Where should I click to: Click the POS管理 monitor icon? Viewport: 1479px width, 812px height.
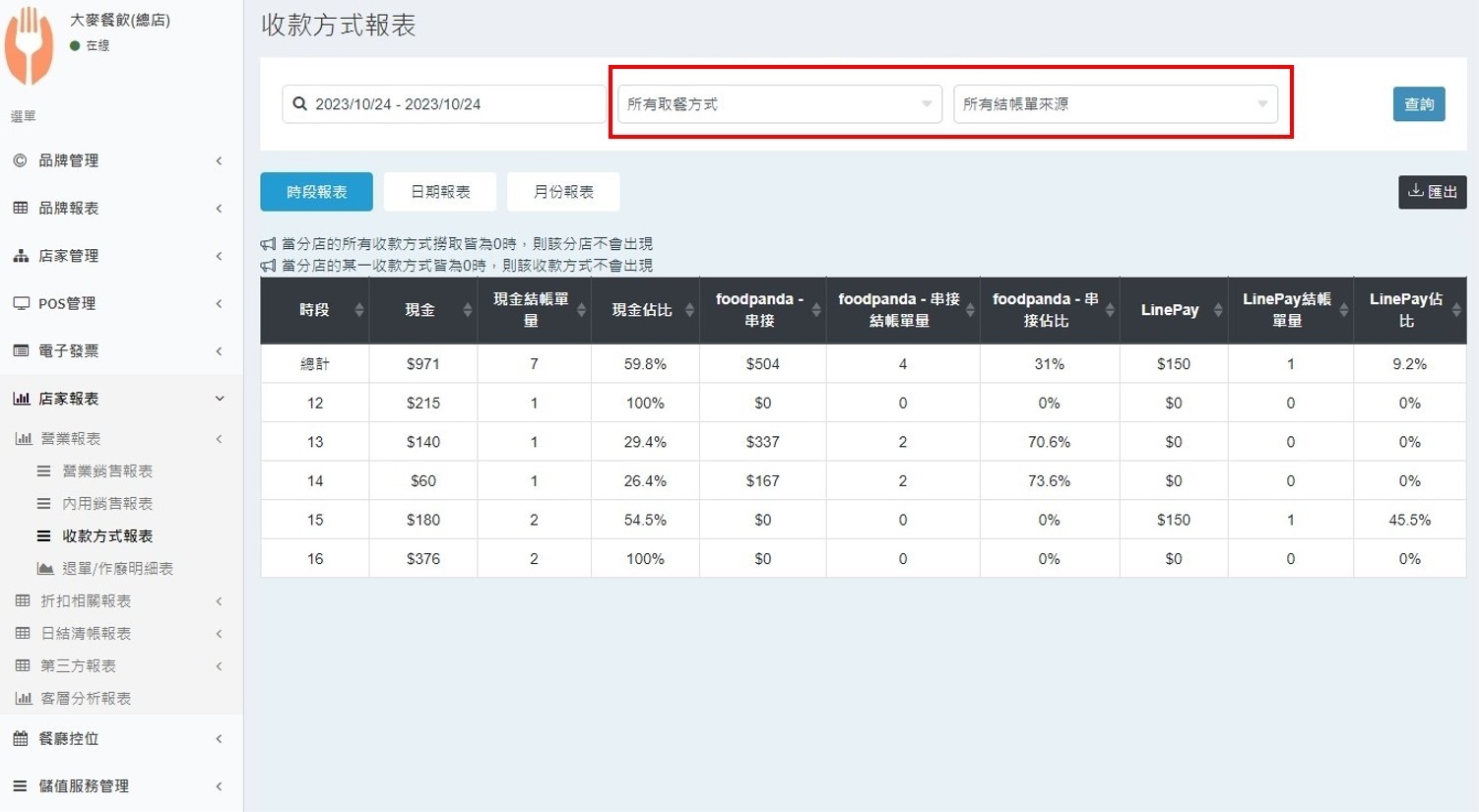point(20,303)
